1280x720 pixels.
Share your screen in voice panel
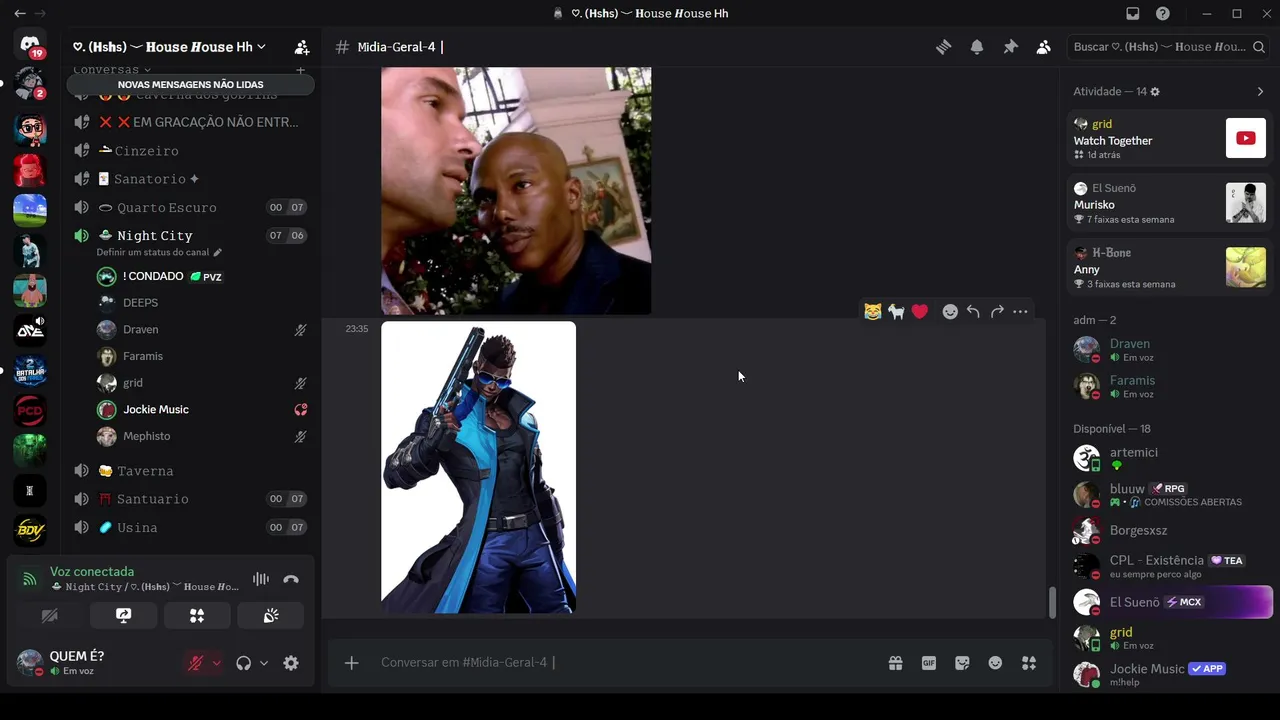[123, 616]
